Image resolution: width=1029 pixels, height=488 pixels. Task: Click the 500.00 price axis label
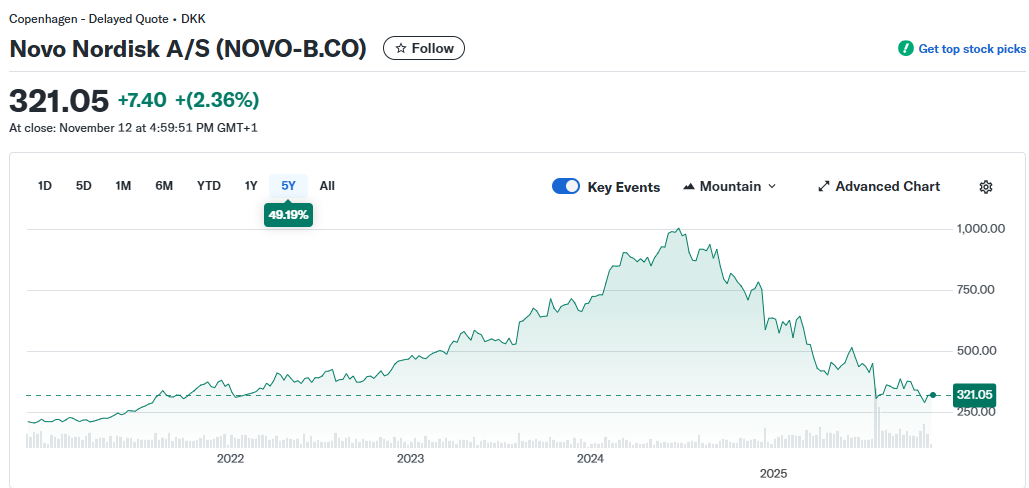[978, 351]
